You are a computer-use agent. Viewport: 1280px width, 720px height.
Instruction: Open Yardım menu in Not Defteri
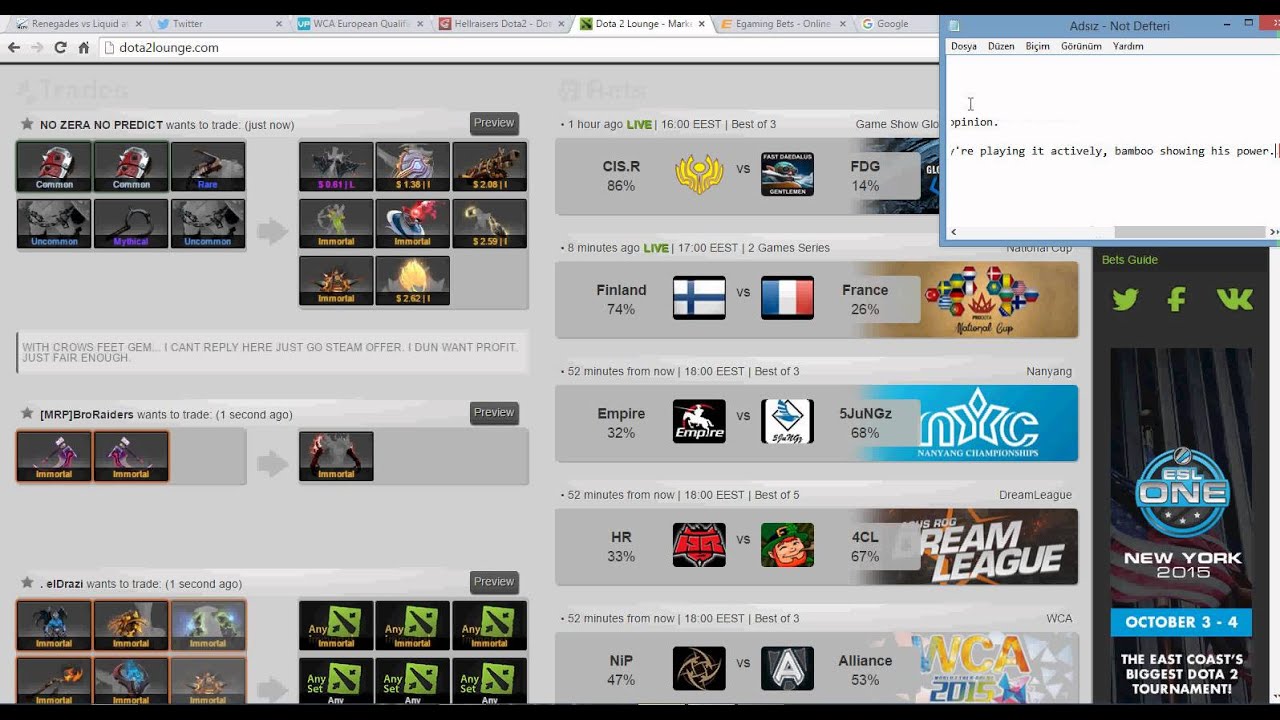tap(1128, 46)
